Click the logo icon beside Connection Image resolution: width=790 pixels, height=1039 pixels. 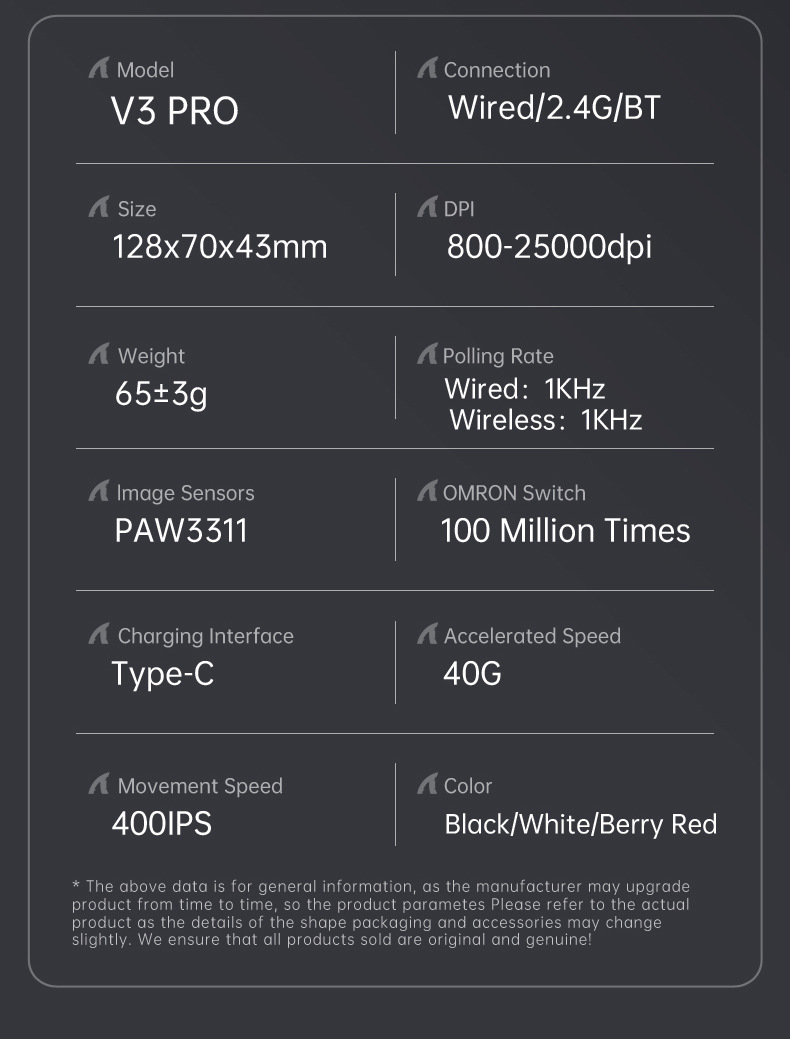pyautogui.click(x=427, y=69)
